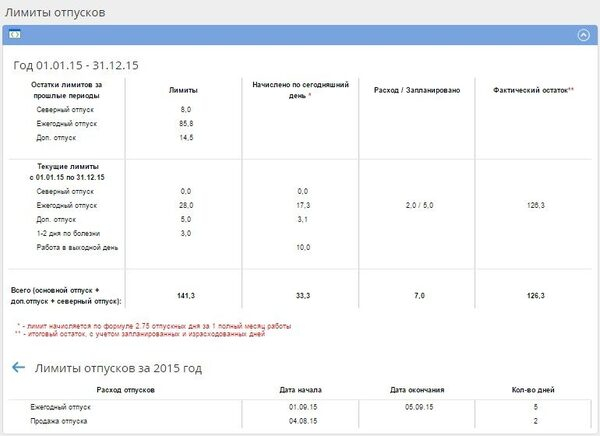Screen dimensions: 600x436
Task: Click the 'Фактический остаток' column header
Action: (x=533, y=90)
